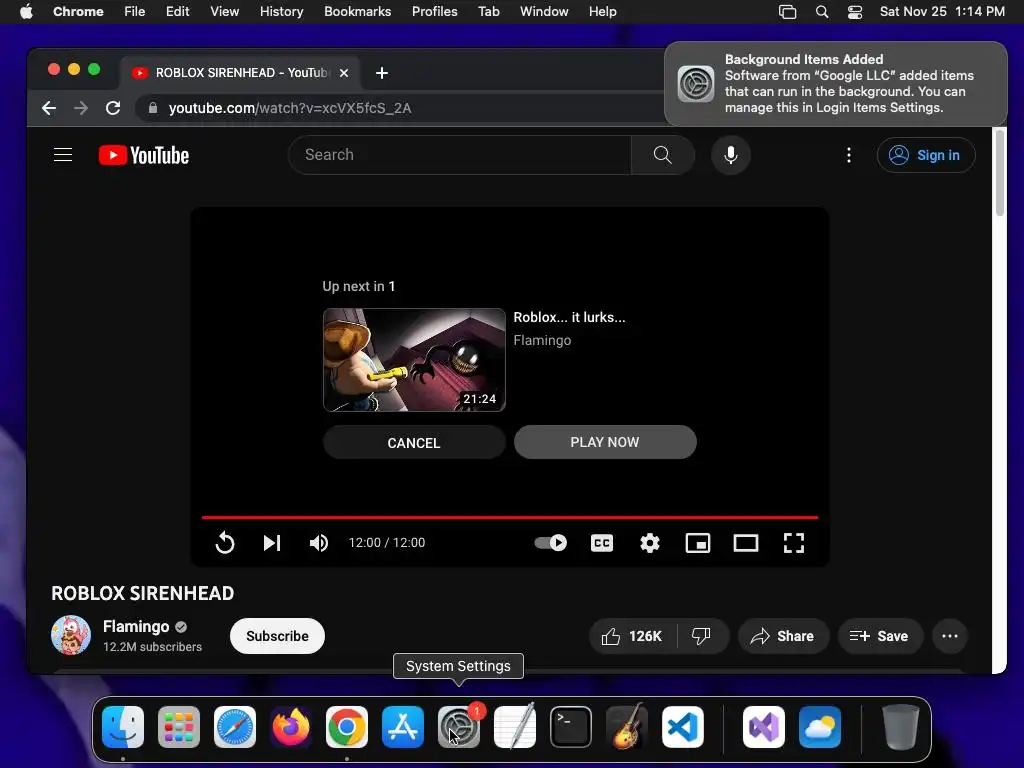Screen dimensions: 1024x768
Task: Click the ROBLOX SIRENHEAD video title
Action: point(142,593)
